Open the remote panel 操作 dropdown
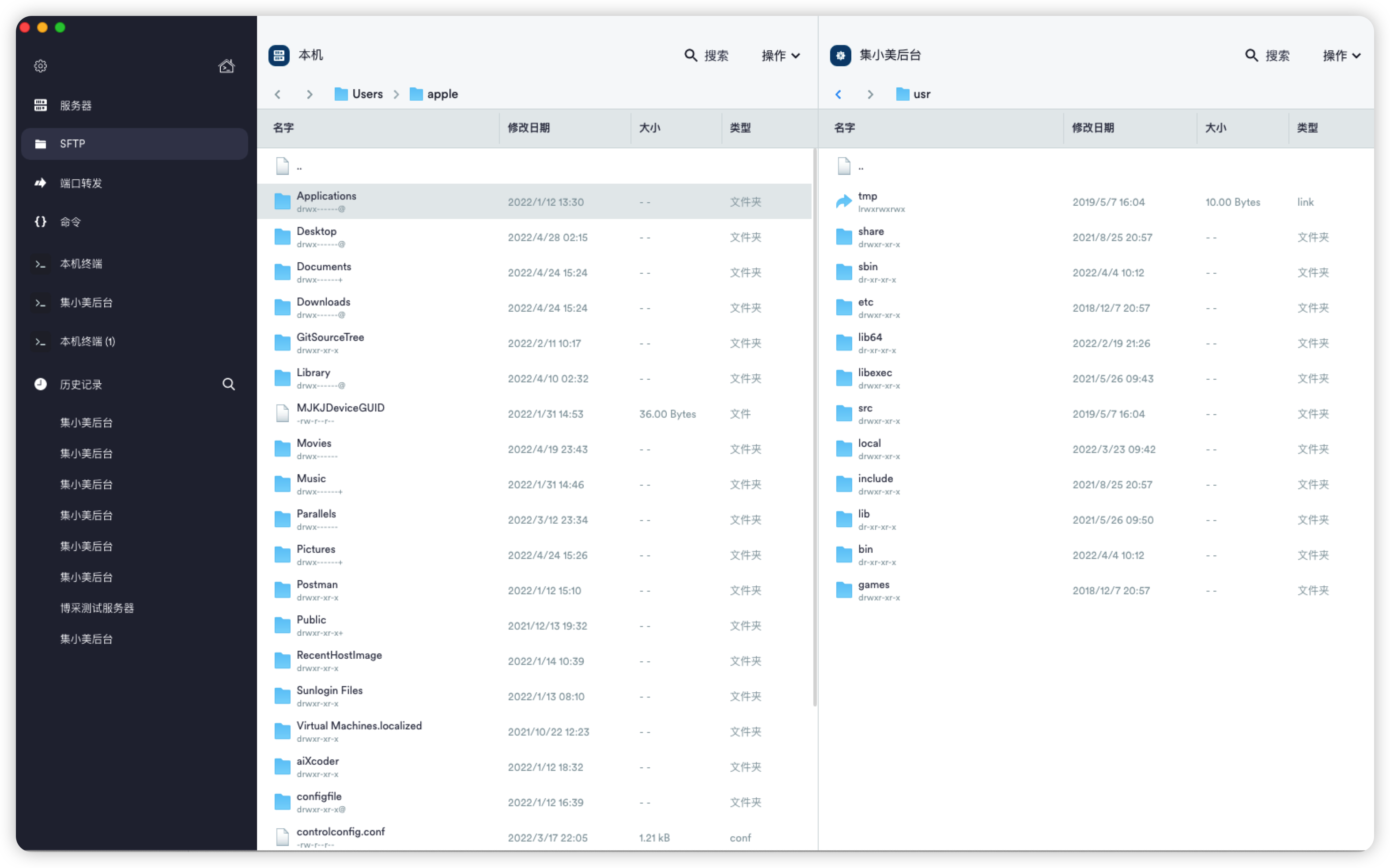 tap(1341, 56)
